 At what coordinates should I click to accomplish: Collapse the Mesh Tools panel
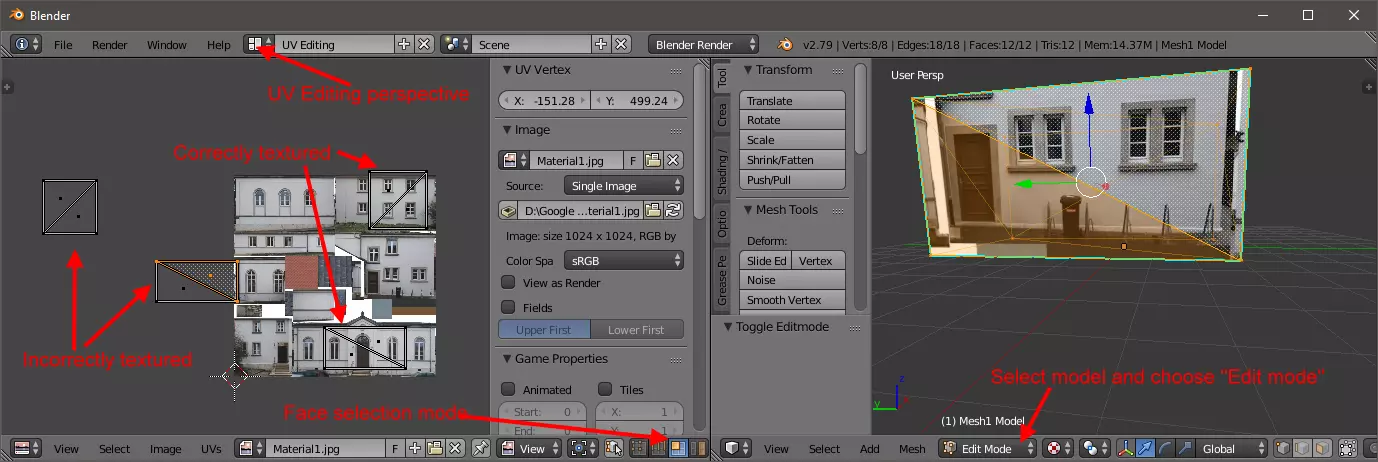pyautogui.click(x=747, y=210)
